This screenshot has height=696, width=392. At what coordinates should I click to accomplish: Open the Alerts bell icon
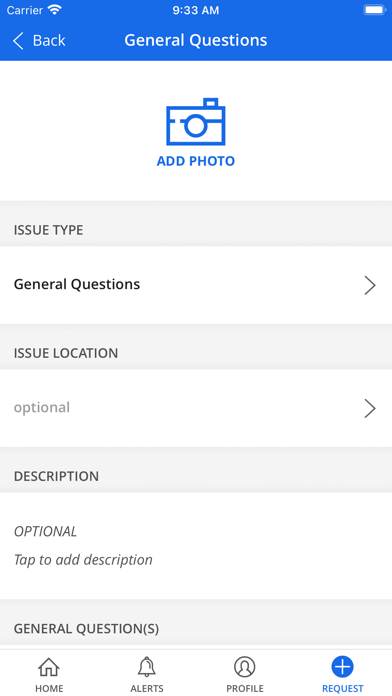(x=147, y=667)
